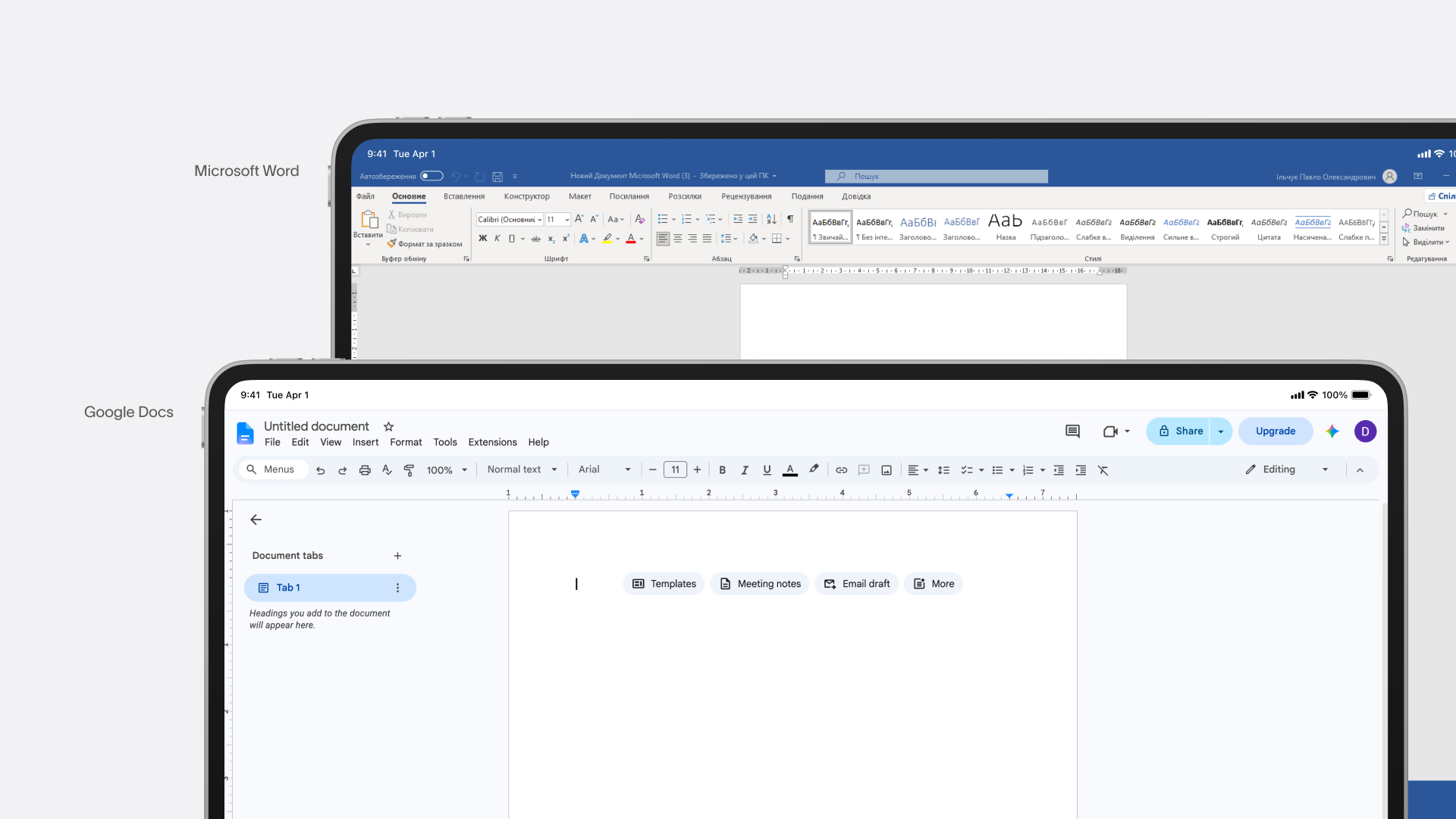Apply red font color in Word
This screenshot has width=1456, height=819.
point(631,239)
